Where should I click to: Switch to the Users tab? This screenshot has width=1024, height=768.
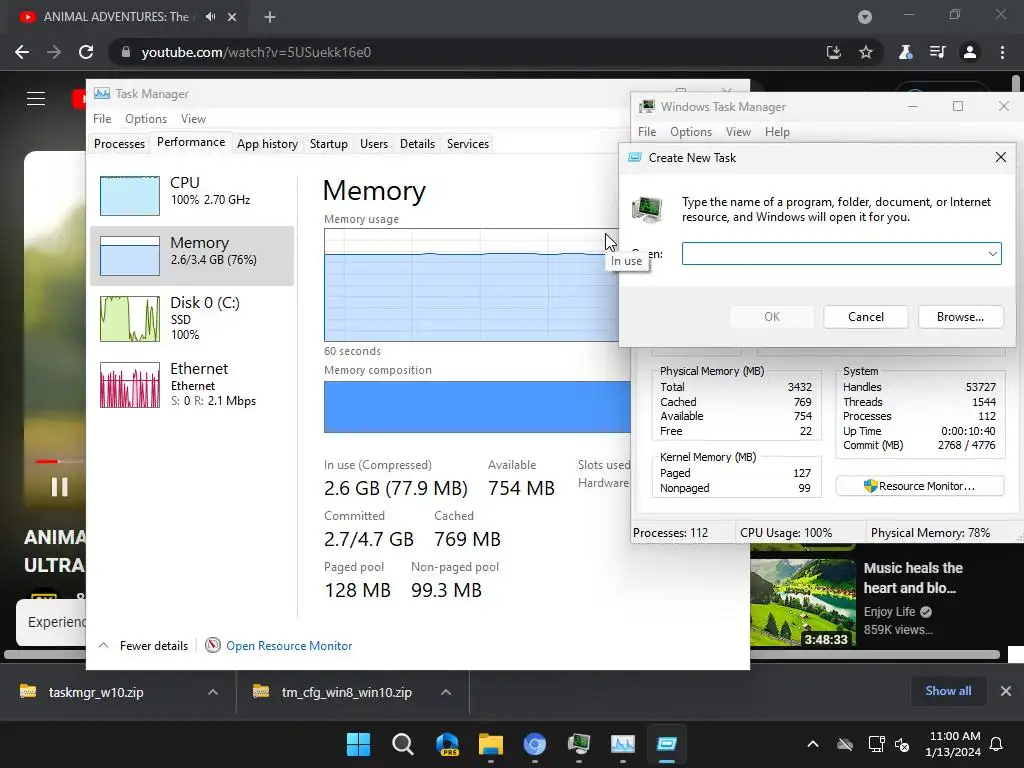point(374,144)
